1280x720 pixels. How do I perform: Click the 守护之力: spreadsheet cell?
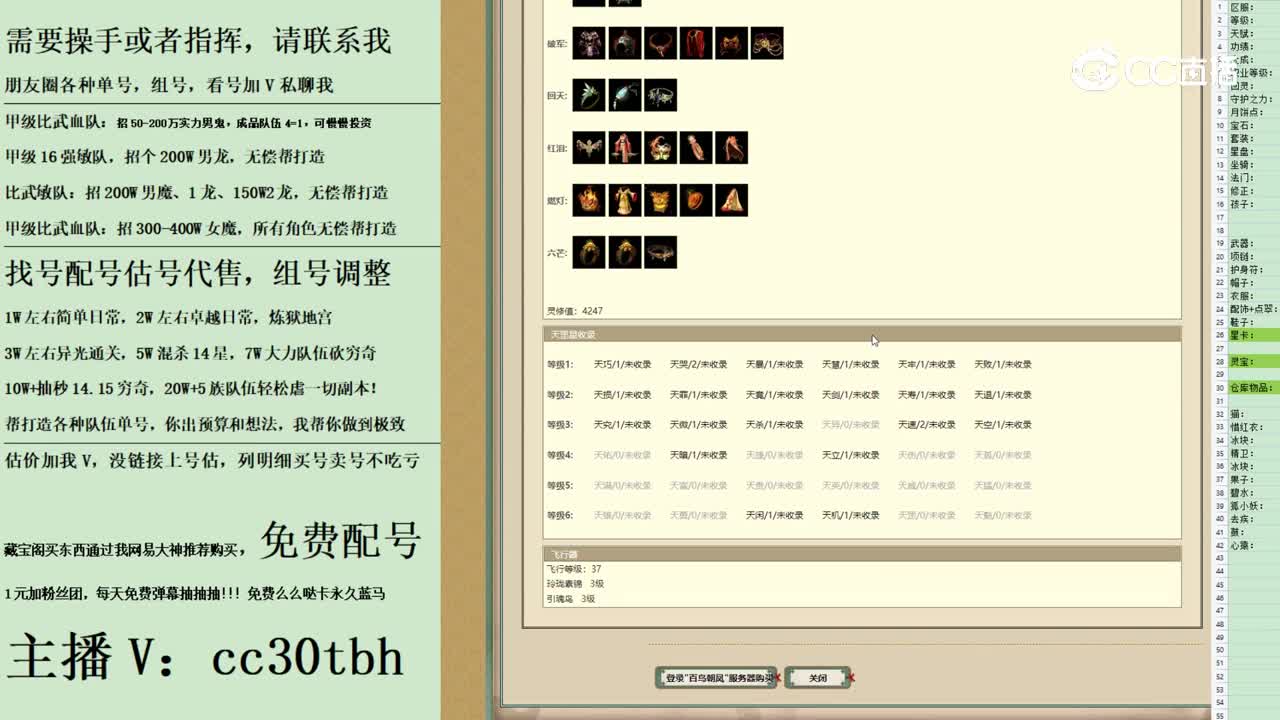click(x=1253, y=99)
